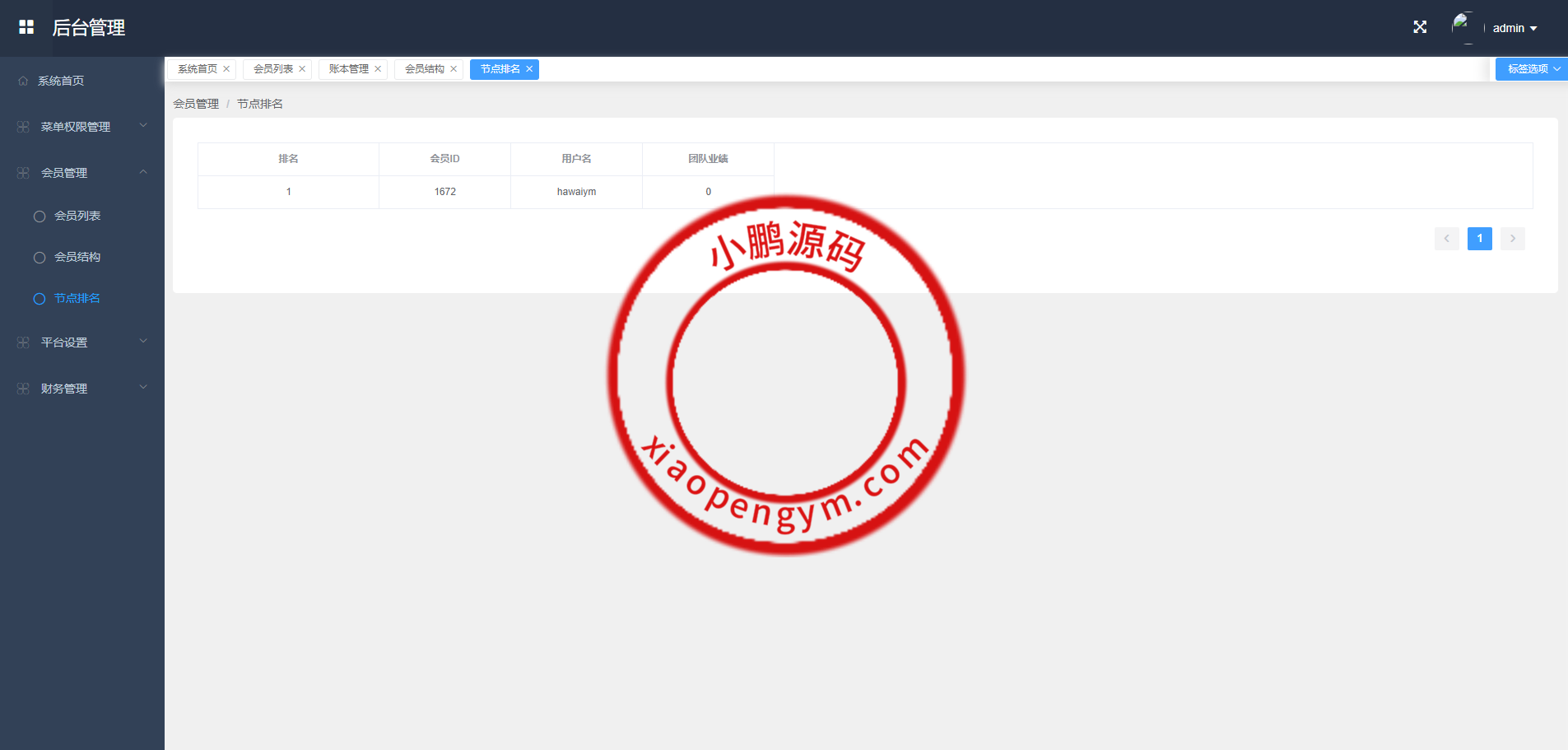
Task: Collapse the 会员管理 menu chevron
Action: 143,172
